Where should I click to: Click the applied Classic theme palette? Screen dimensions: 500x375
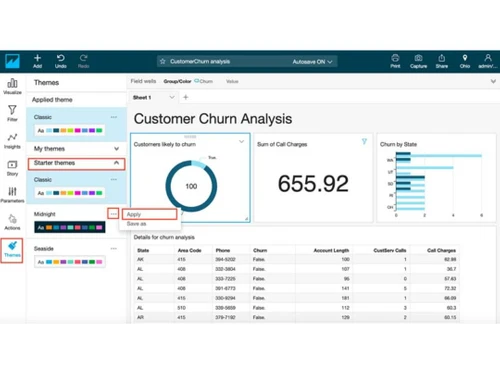pyautogui.click(x=70, y=130)
